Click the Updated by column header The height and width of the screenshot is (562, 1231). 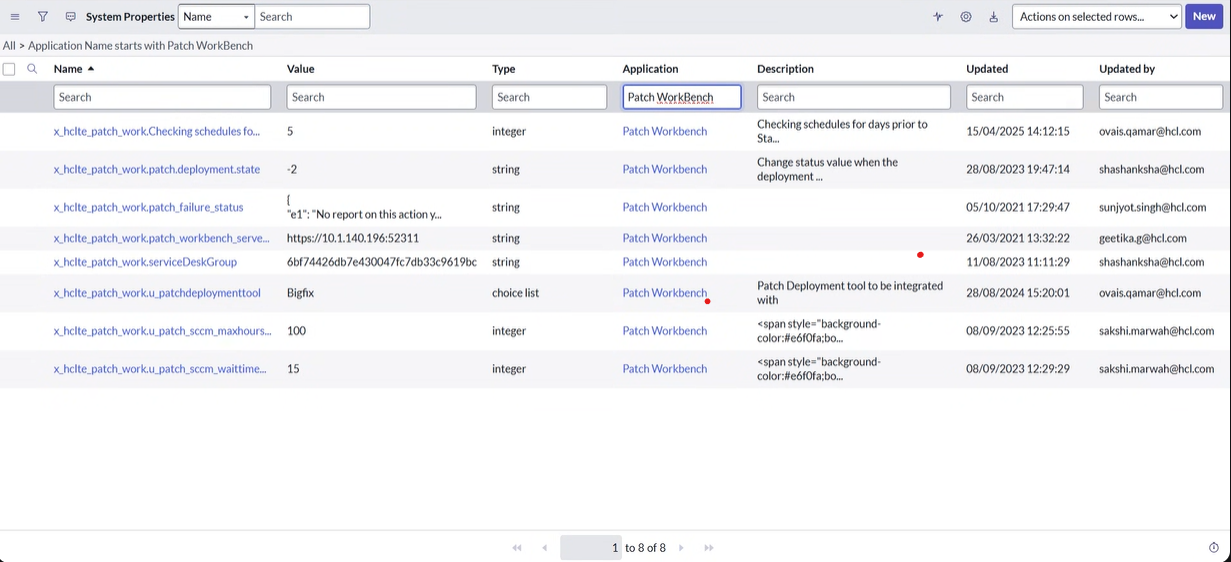click(x=1127, y=69)
